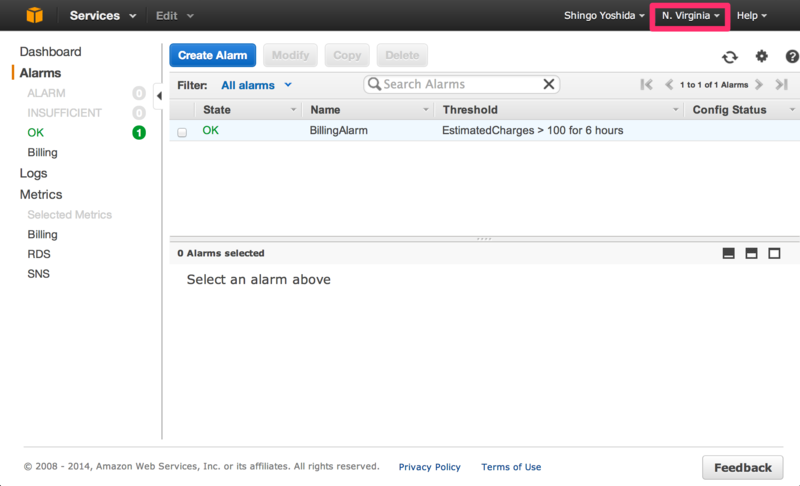Screen dimensions: 800x486
Task: Click the Delete button
Action: (402, 55)
